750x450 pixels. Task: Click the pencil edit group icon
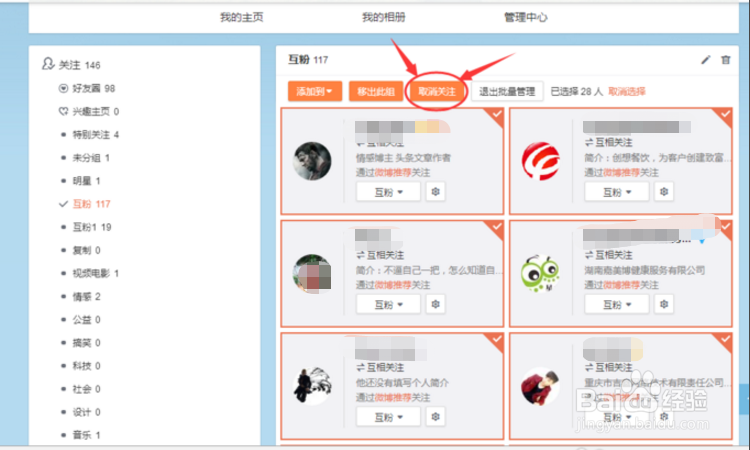click(706, 60)
